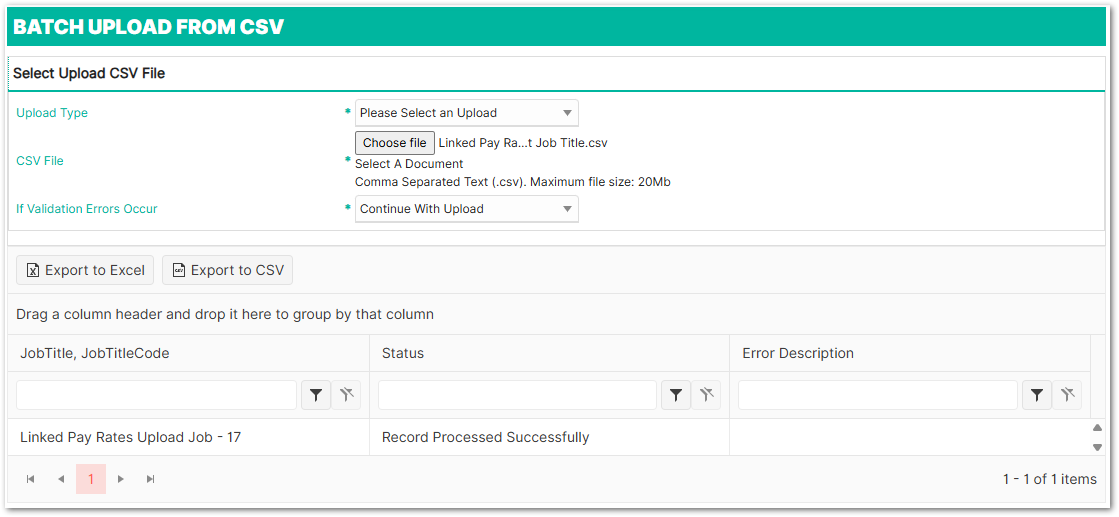Select page 1 in the pager
Image resolution: width=1119 pixels, height=517 pixels.
click(91, 479)
